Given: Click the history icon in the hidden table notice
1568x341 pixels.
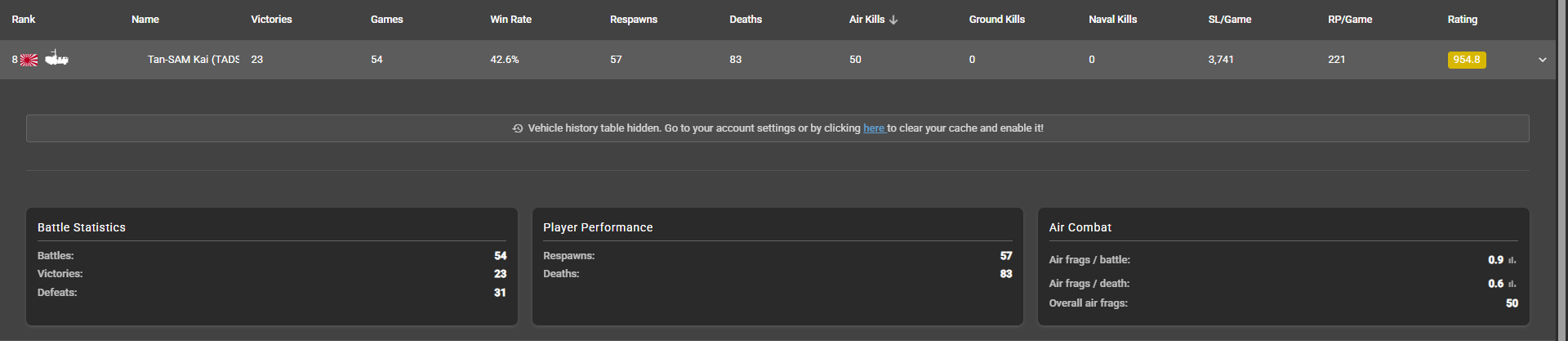Looking at the screenshot, I should (518, 128).
